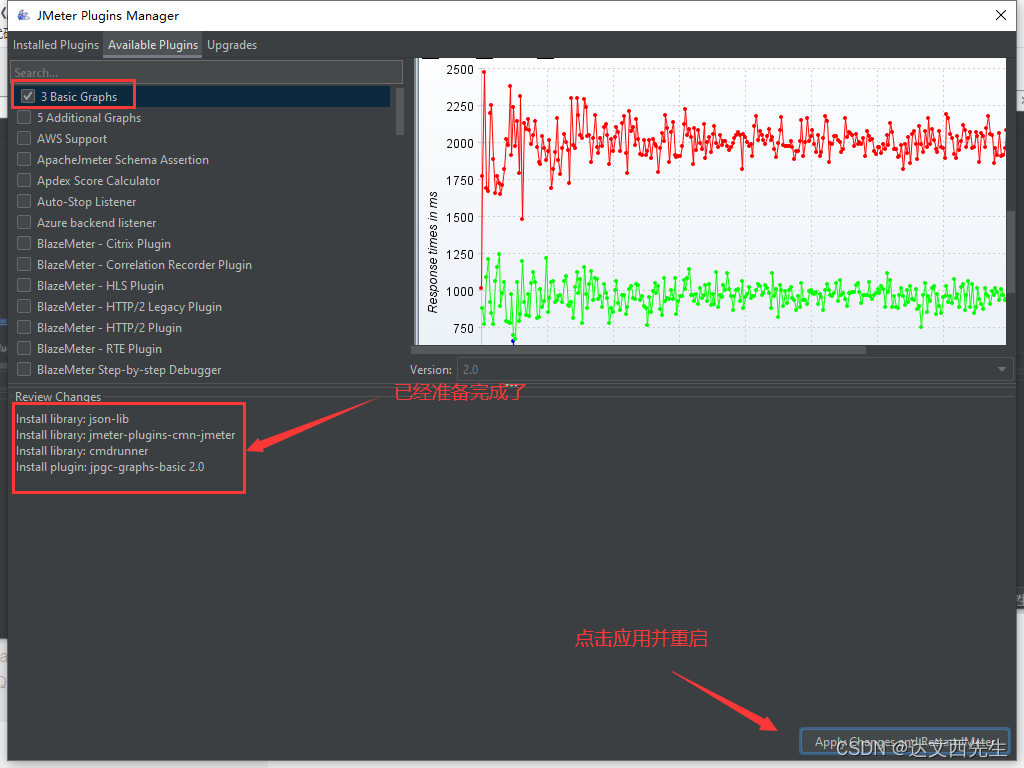Enable BlazeMeter - HTTP/2 Plugin checkbox
This screenshot has width=1024, height=768.
(24, 327)
